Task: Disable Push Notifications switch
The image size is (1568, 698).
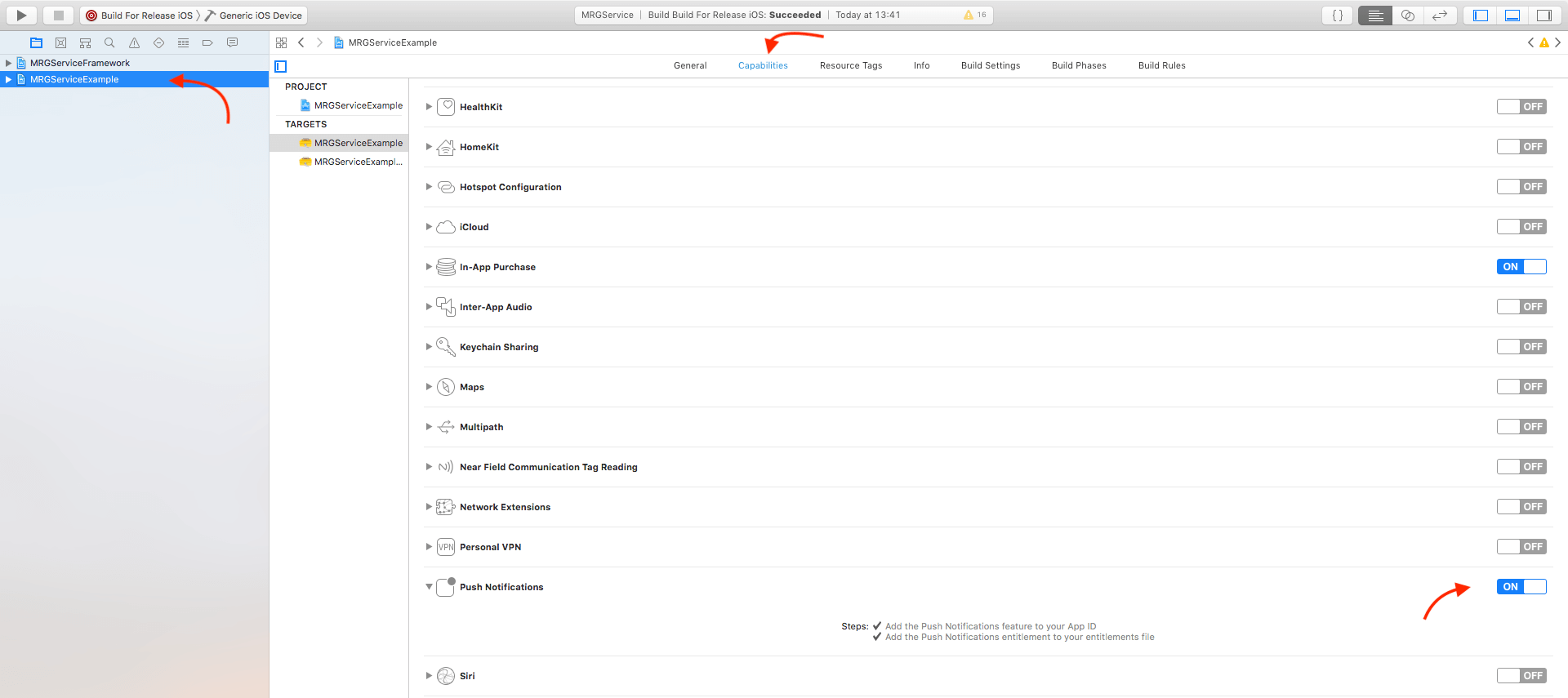Action: 1521,586
